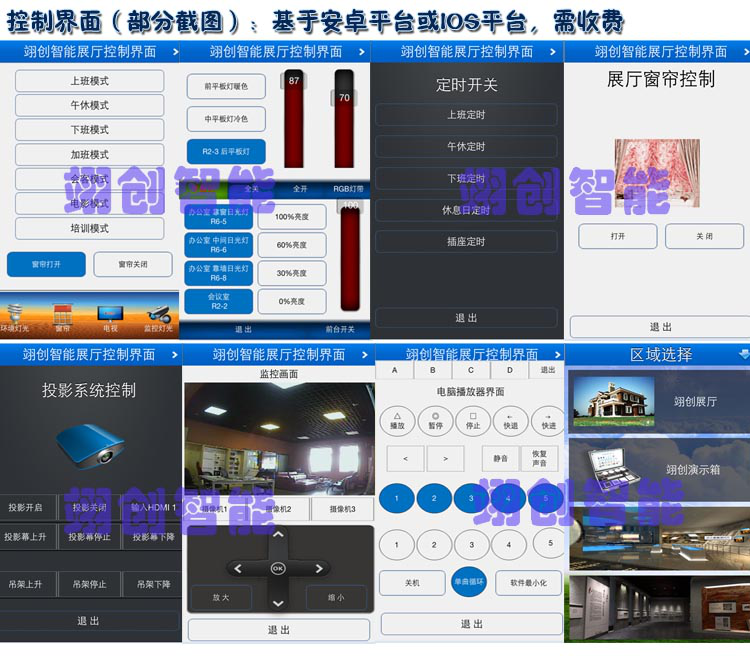The height and width of the screenshot is (656, 750).
Task: Activate the 上班模式 button
Action: [x=89, y=81]
